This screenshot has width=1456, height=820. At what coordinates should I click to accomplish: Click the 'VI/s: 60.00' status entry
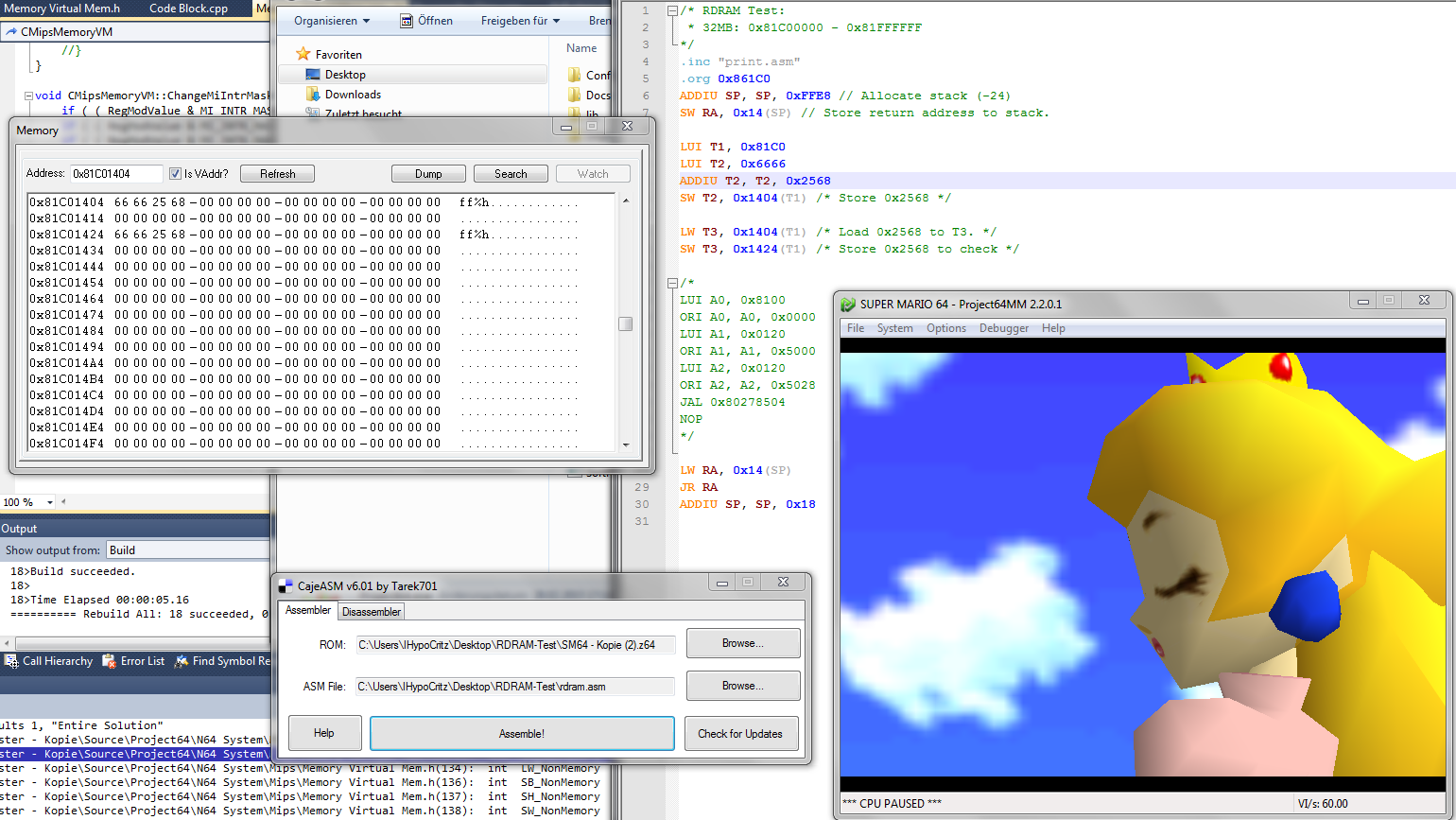tap(1323, 803)
